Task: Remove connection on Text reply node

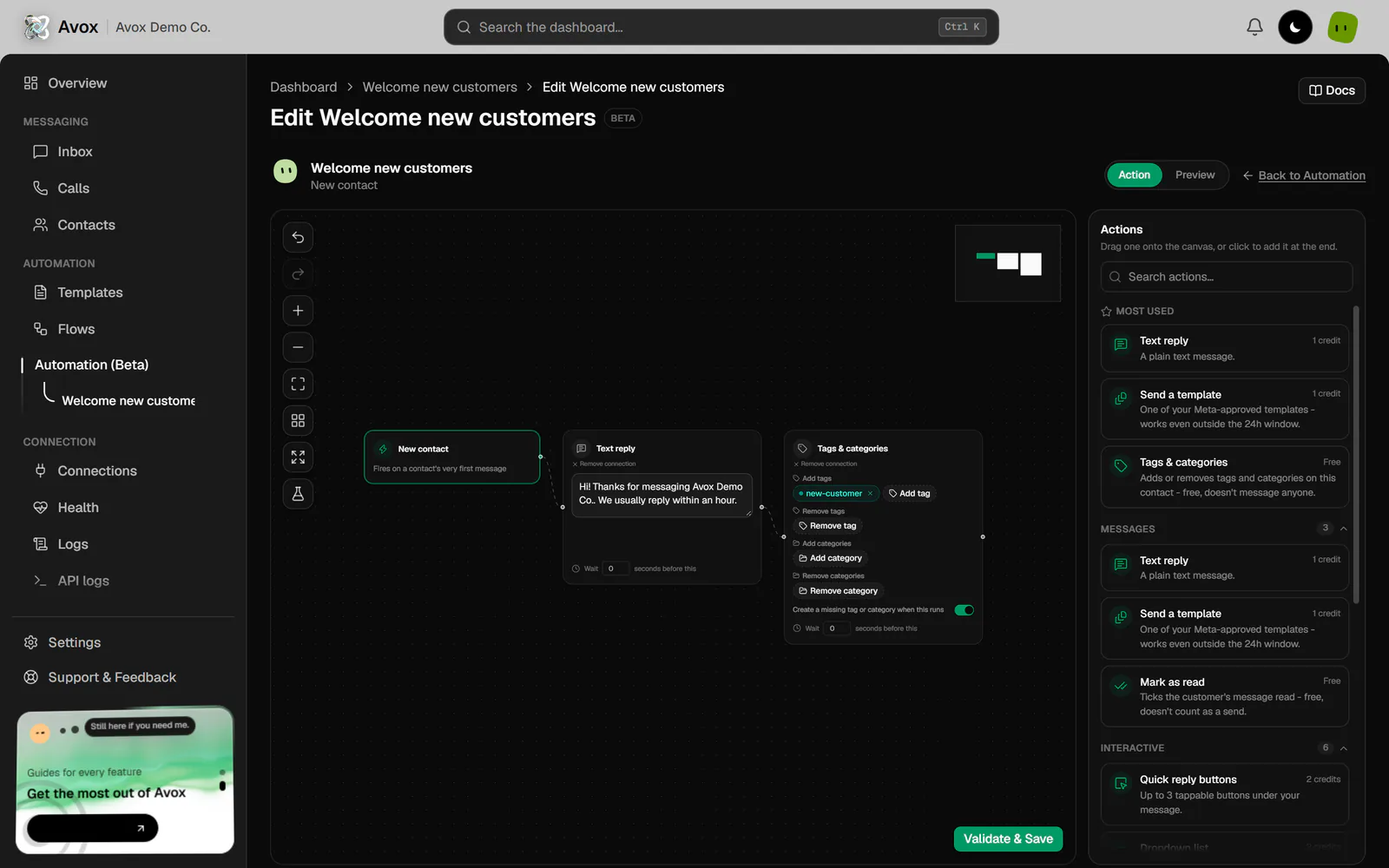Action: (x=604, y=464)
